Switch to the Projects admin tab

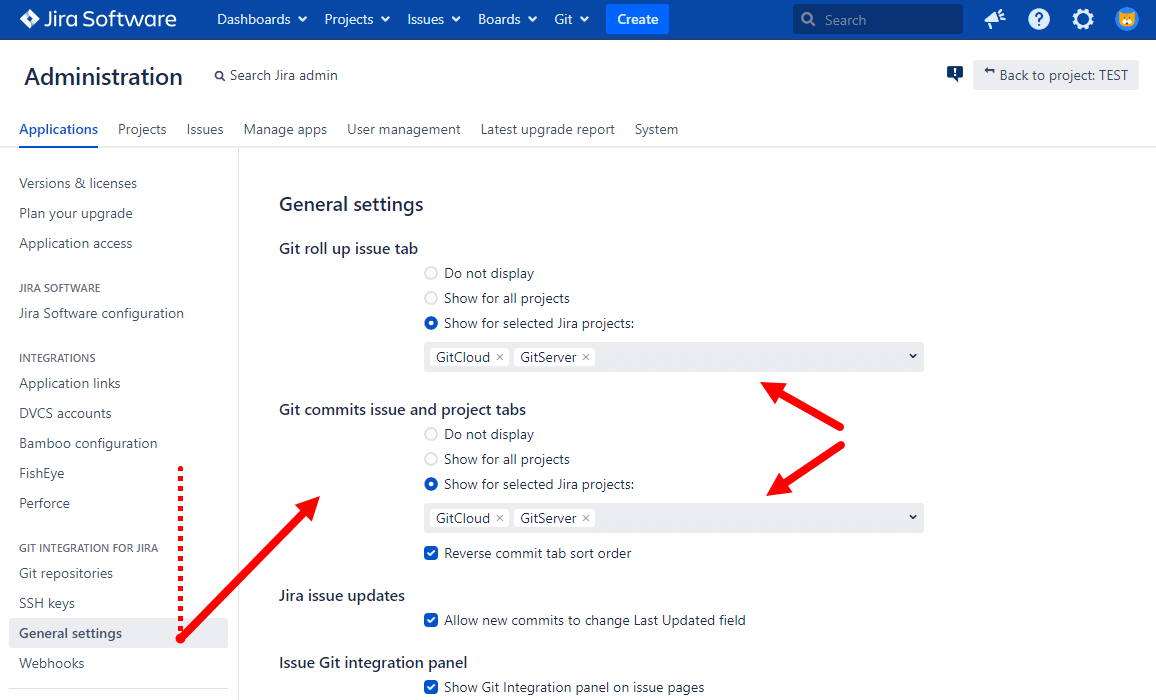pyautogui.click(x=142, y=130)
